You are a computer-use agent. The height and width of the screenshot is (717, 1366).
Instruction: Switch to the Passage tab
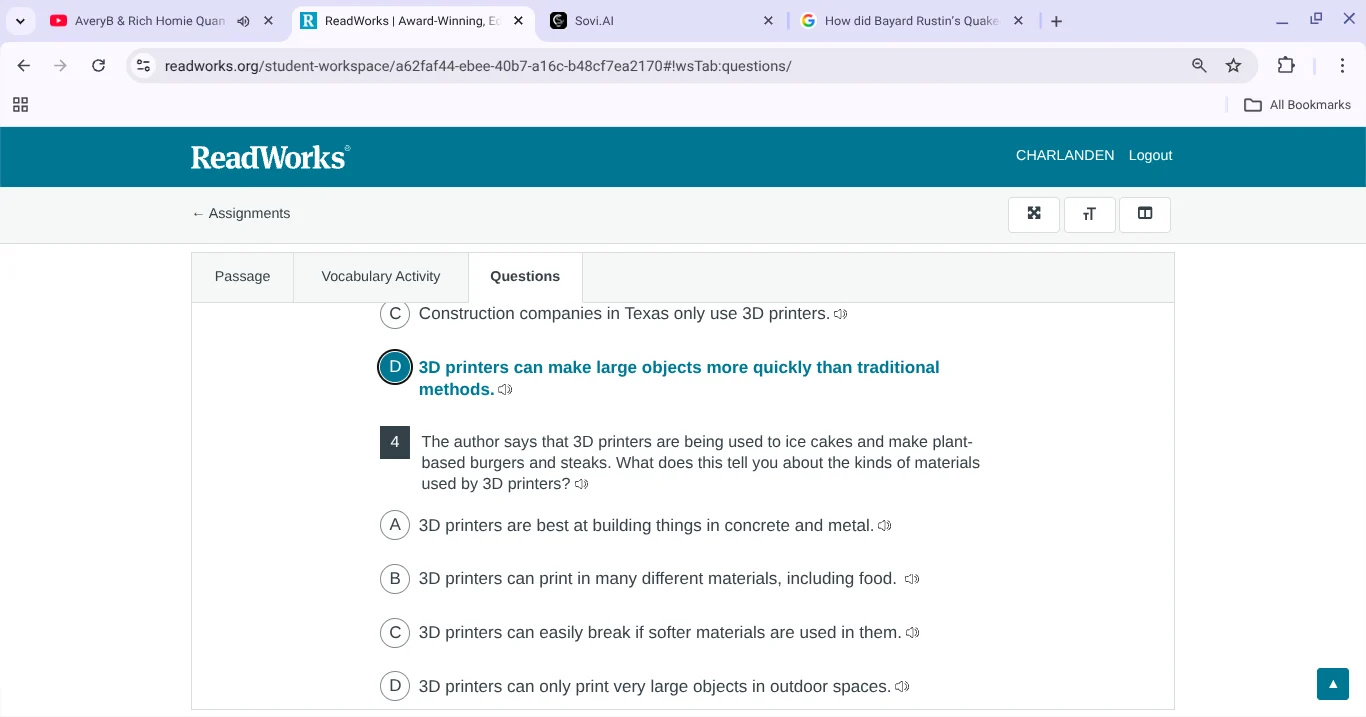click(242, 276)
